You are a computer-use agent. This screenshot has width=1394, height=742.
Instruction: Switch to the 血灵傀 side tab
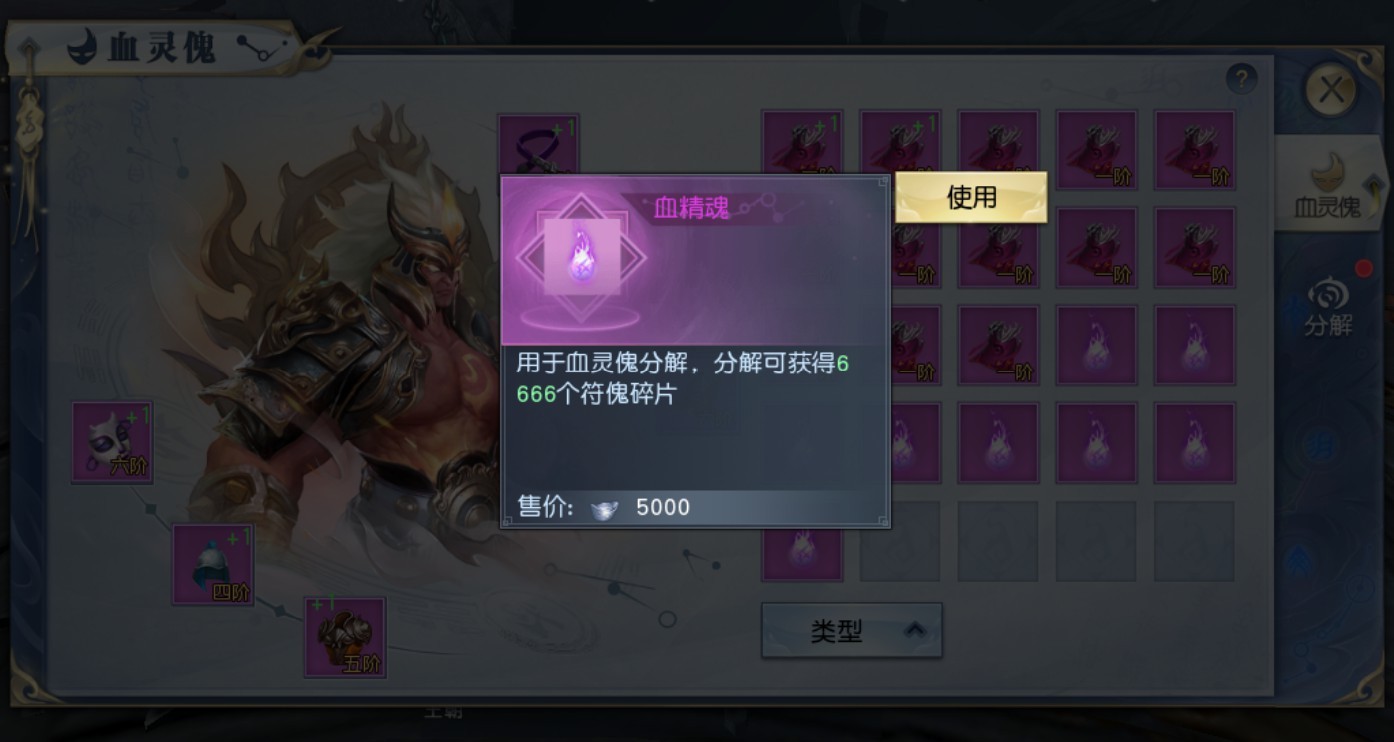1327,184
